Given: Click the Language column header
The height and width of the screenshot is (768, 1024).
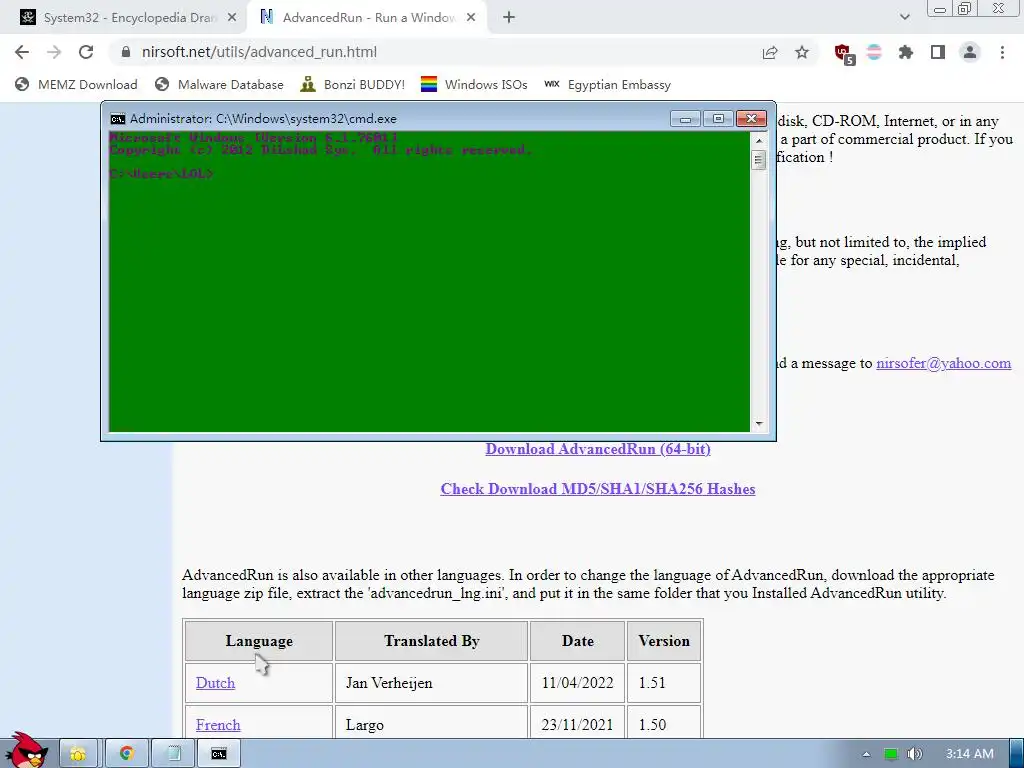Looking at the screenshot, I should click(259, 641).
